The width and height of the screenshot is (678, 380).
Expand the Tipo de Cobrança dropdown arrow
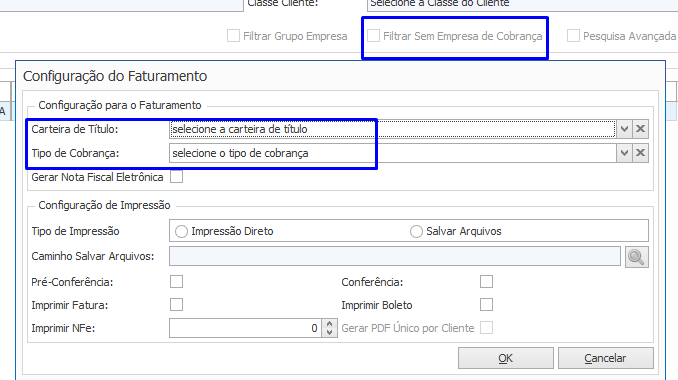tap(624, 153)
